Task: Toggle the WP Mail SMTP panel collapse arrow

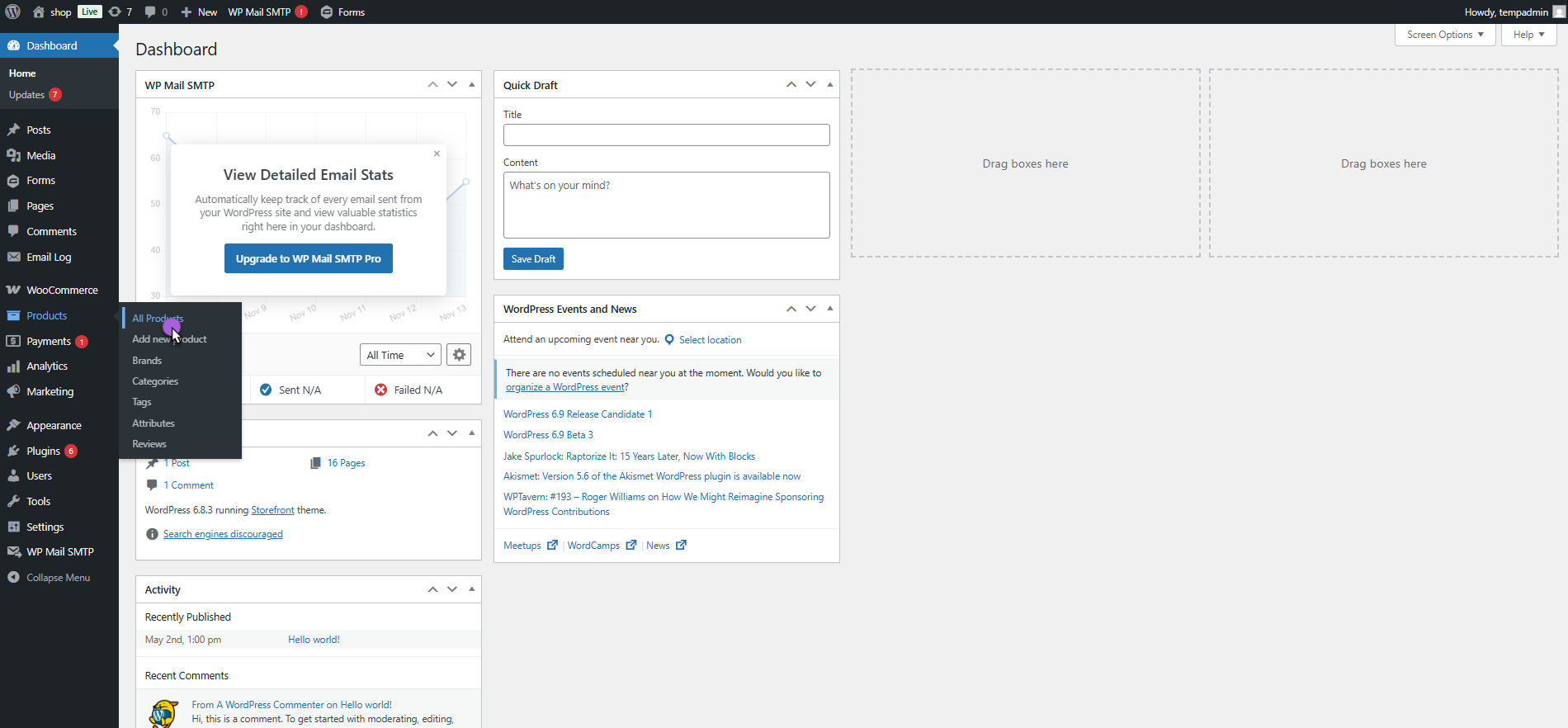Action: point(472,85)
